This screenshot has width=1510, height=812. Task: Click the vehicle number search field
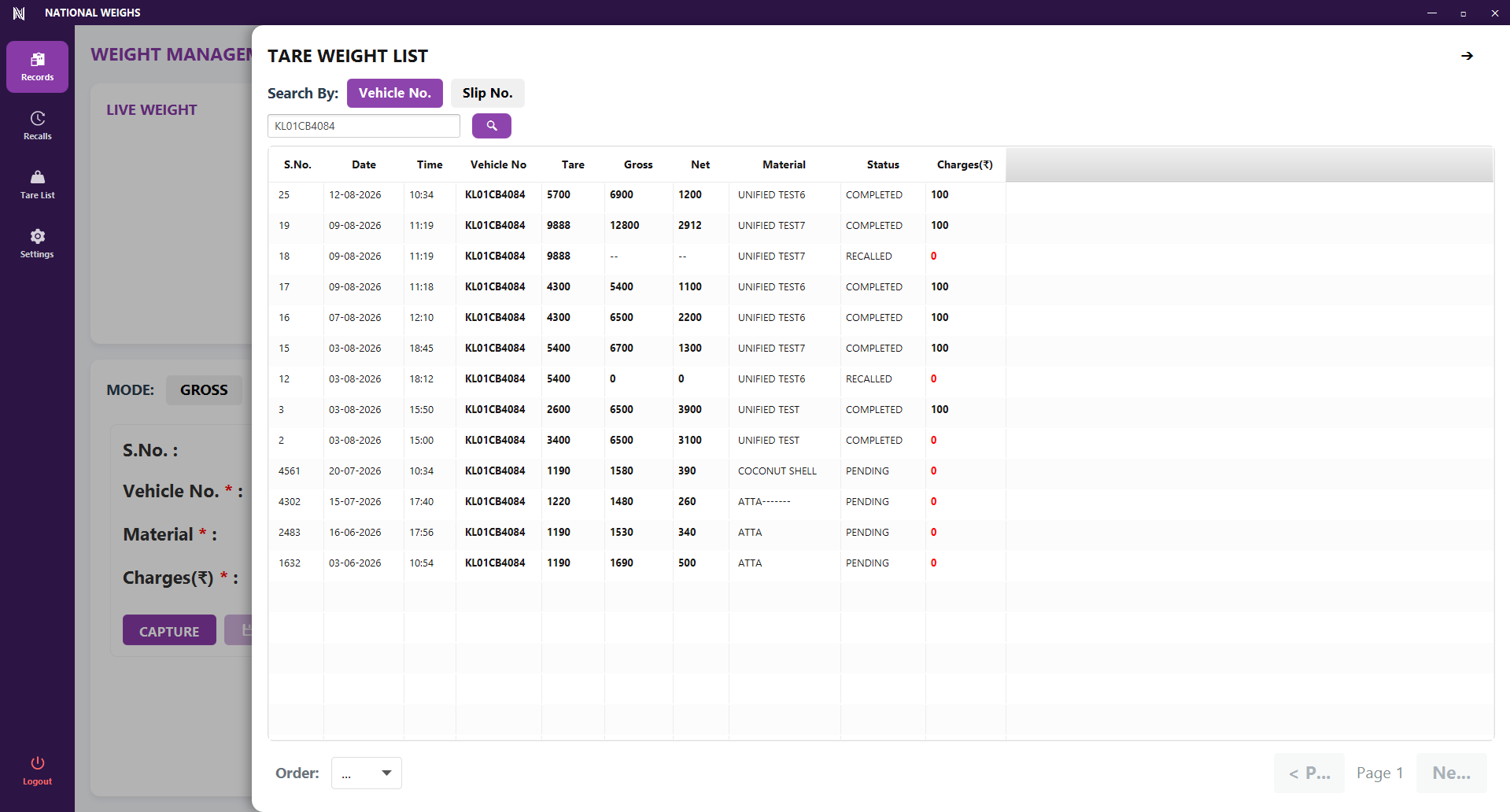(x=364, y=126)
